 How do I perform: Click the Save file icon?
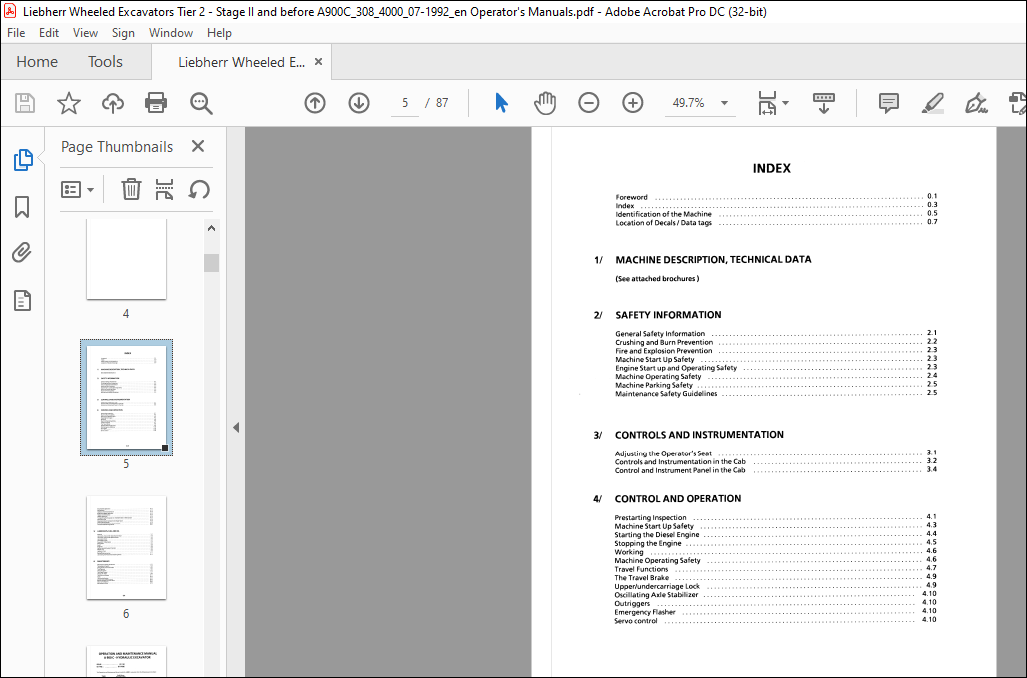click(25, 103)
